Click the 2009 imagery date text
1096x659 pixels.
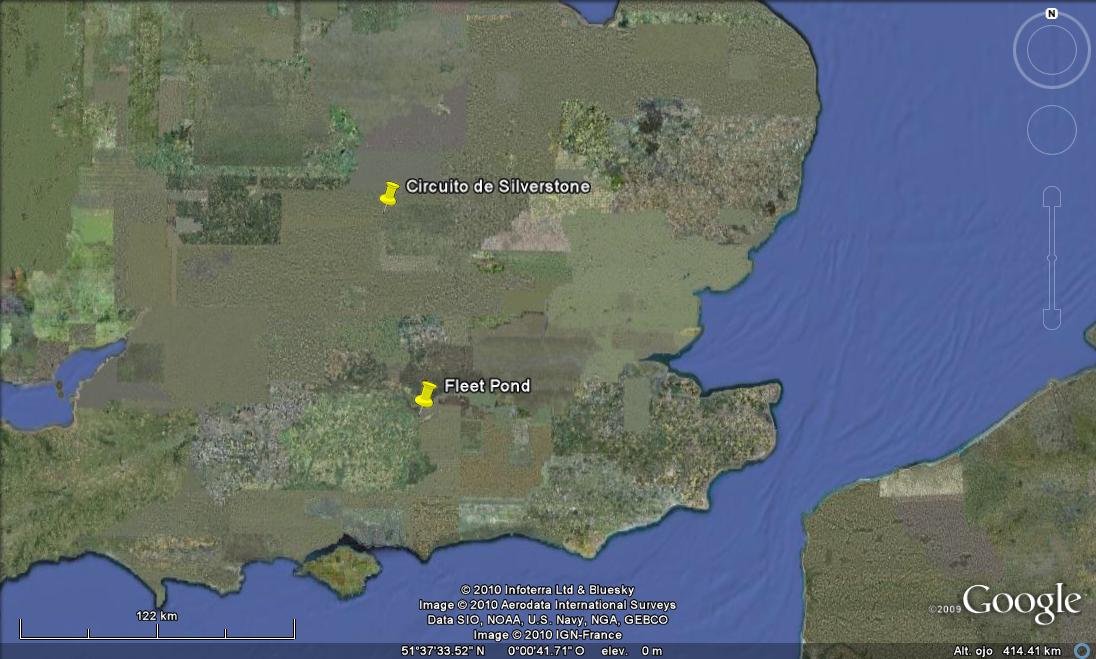[x=943, y=609]
